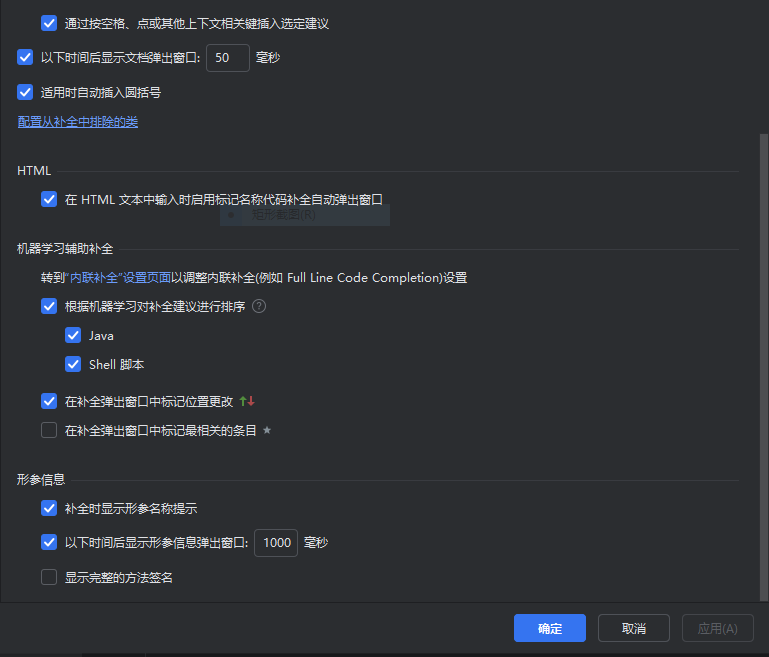Toggle HTML 标记名称代码补全自动弹出窗口 checkbox
This screenshot has width=769, height=657.
(x=49, y=199)
